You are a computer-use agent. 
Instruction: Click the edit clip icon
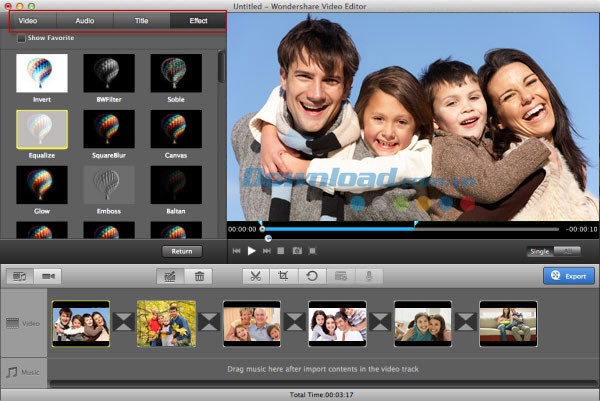[x=170, y=276]
